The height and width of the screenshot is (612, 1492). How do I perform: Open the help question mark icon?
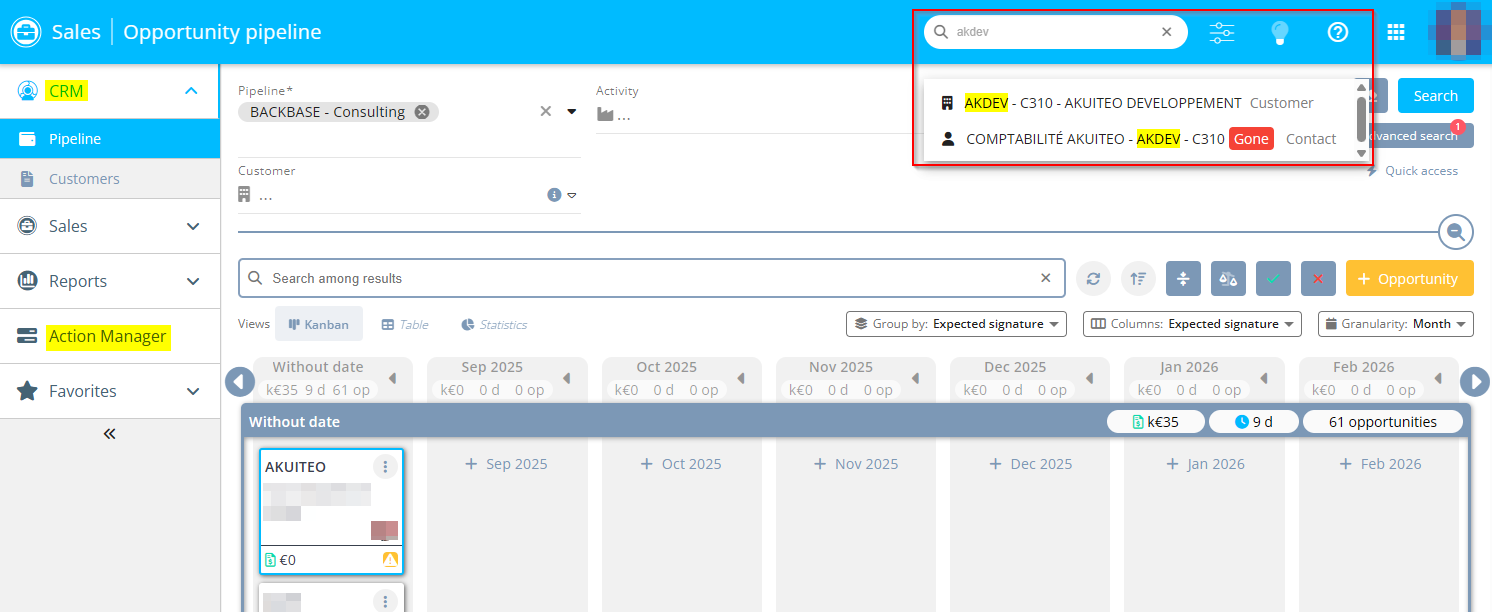tap(1338, 32)
